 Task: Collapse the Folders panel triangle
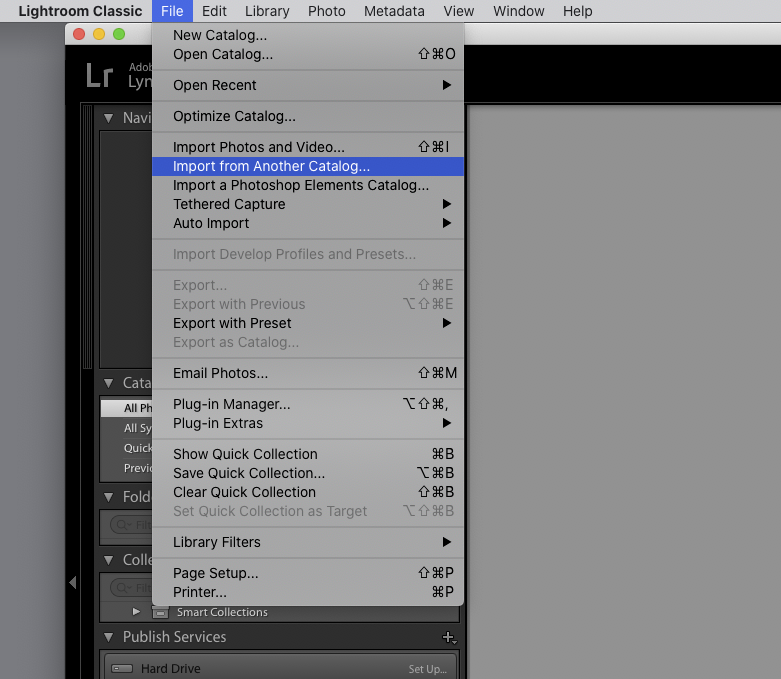[109, 497]
